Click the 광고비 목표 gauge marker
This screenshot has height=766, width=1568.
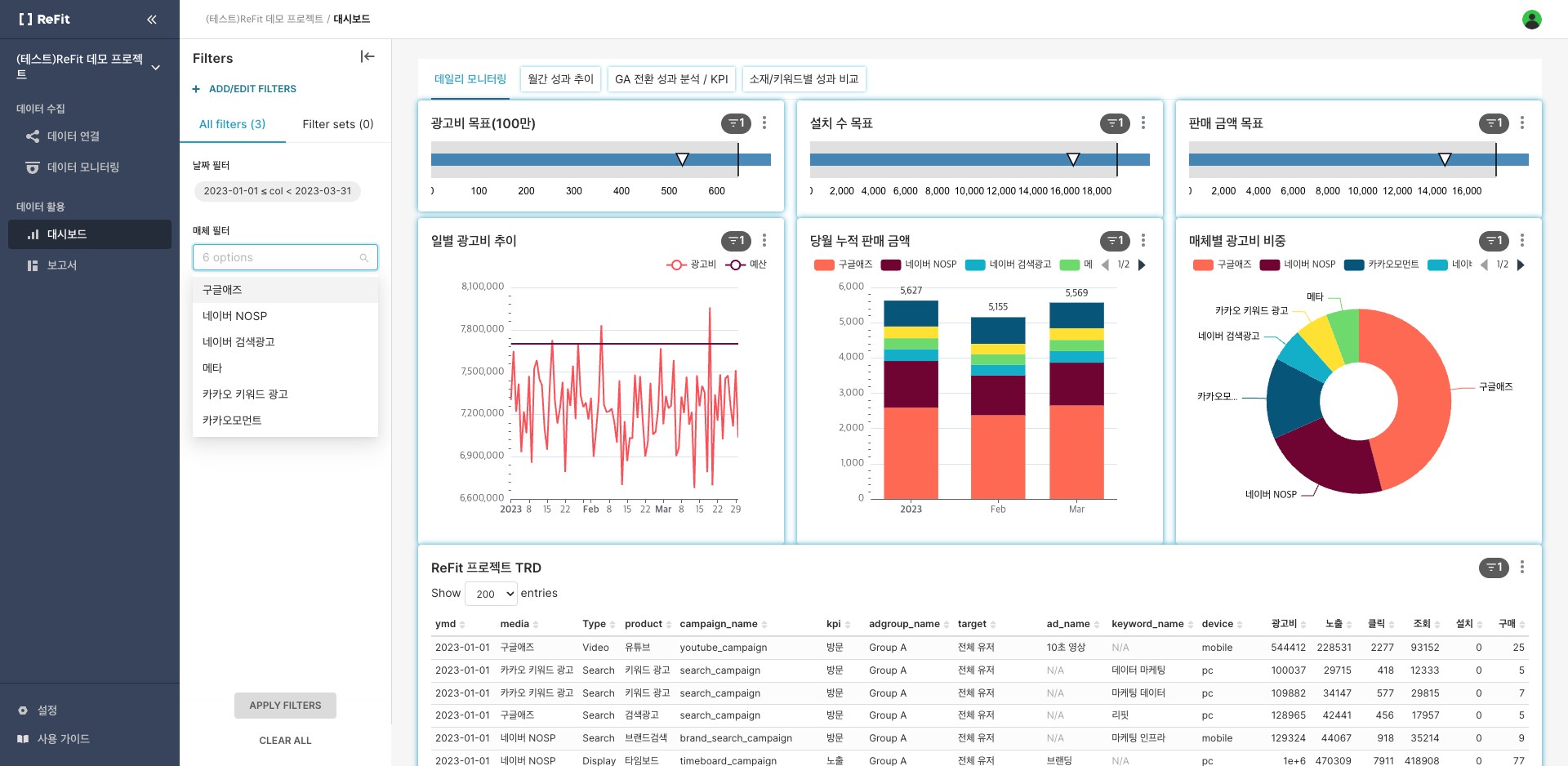point(683,159)
